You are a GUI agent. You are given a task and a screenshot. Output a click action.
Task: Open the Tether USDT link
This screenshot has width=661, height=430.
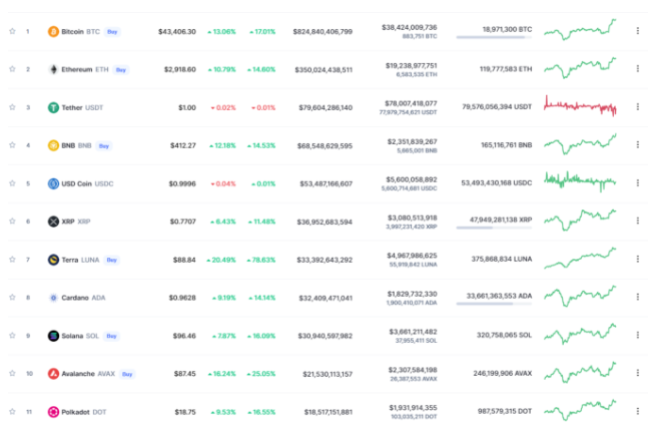82,108
